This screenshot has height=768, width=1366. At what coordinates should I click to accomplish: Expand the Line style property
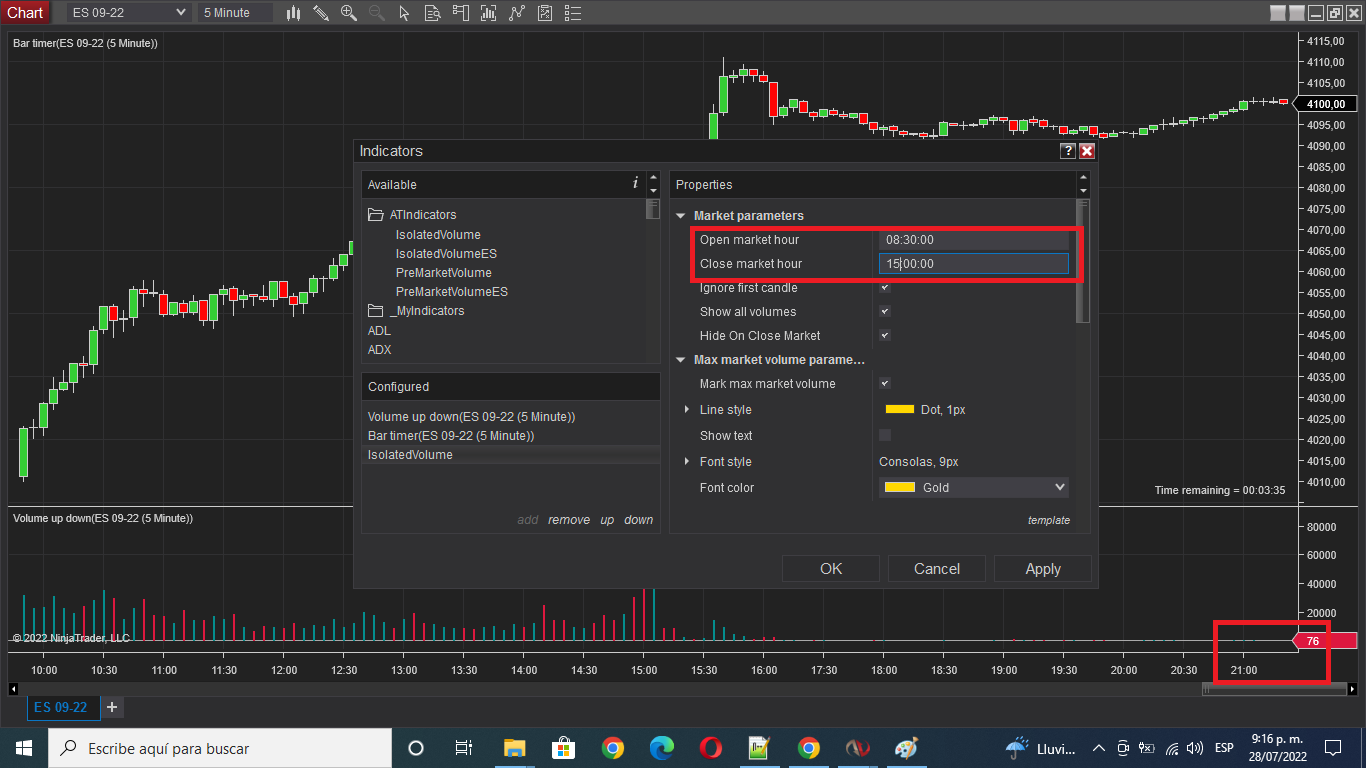pyautogui.click(x=687, y=410)
